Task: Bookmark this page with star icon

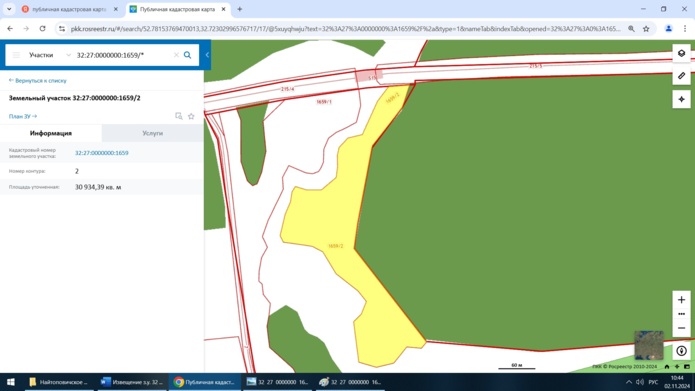Action: point(646,29)
